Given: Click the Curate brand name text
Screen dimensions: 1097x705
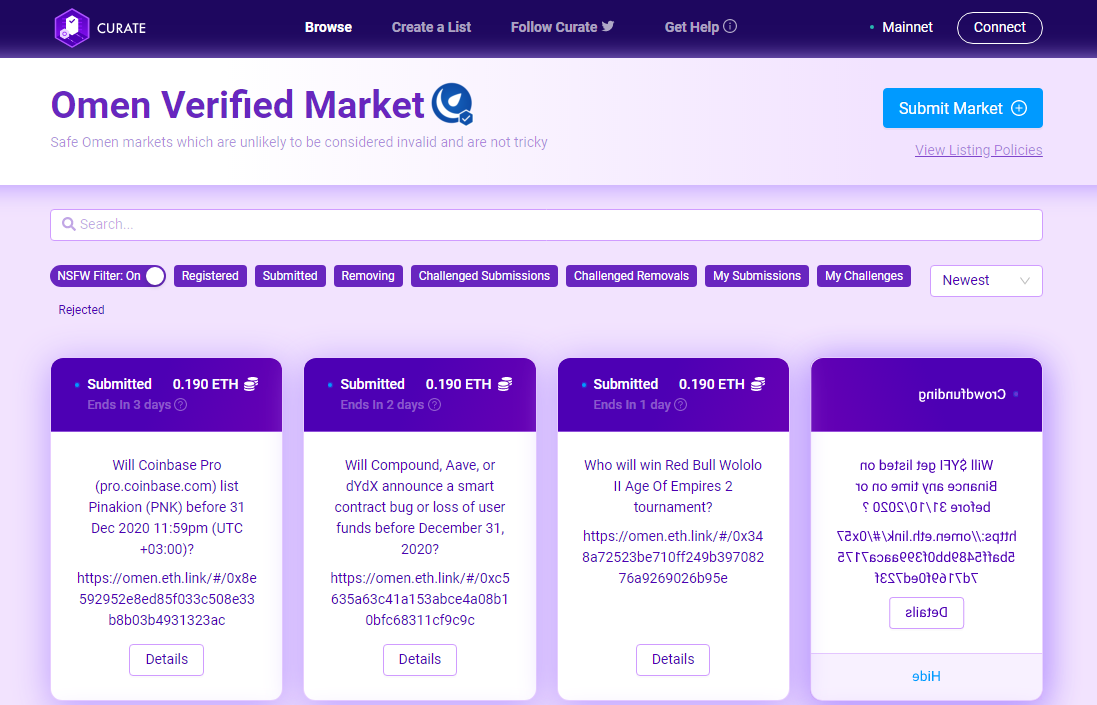Looking at the screenshot, I should coord(122,29).
